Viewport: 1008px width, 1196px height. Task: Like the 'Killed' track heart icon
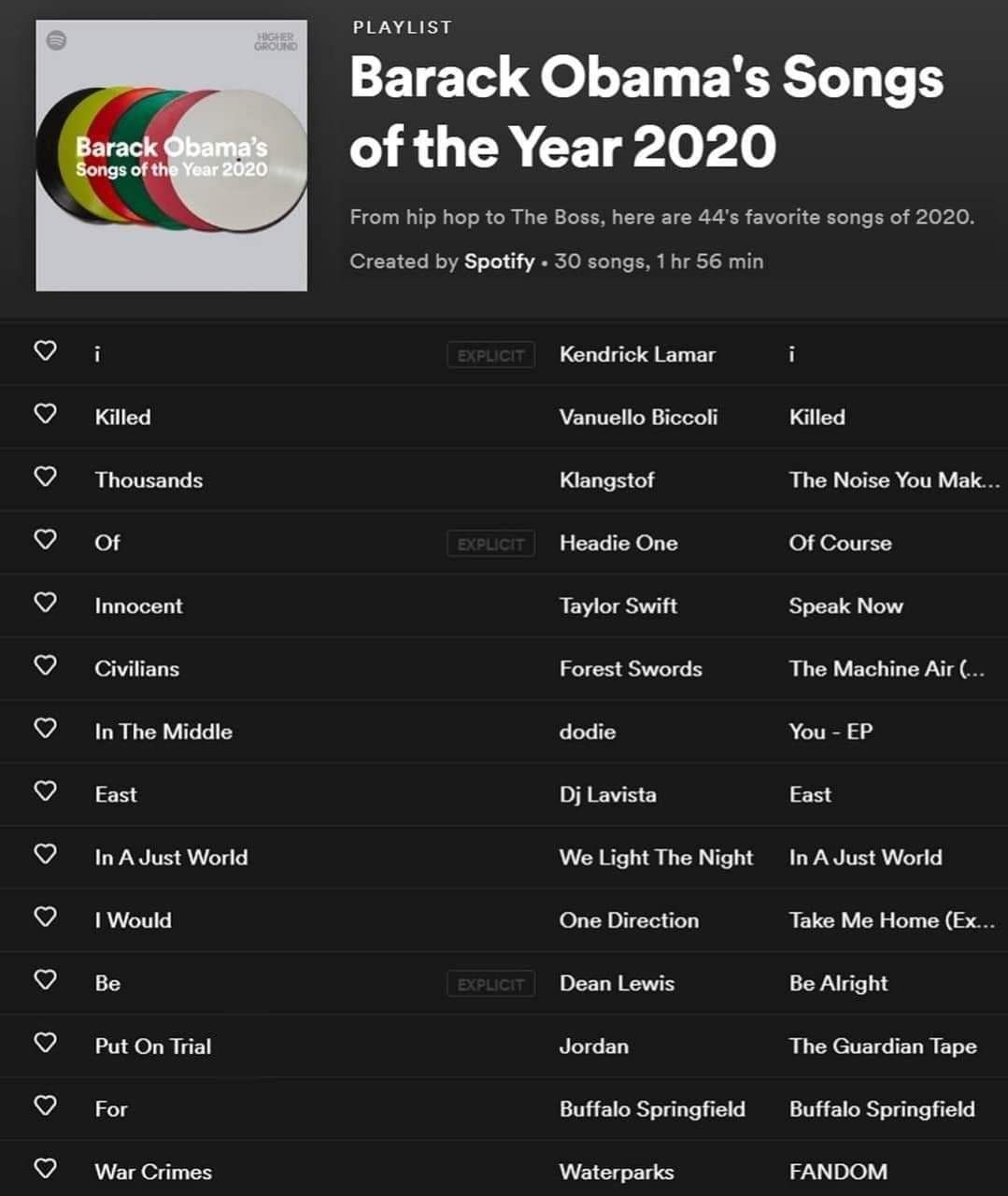point(45,413)
